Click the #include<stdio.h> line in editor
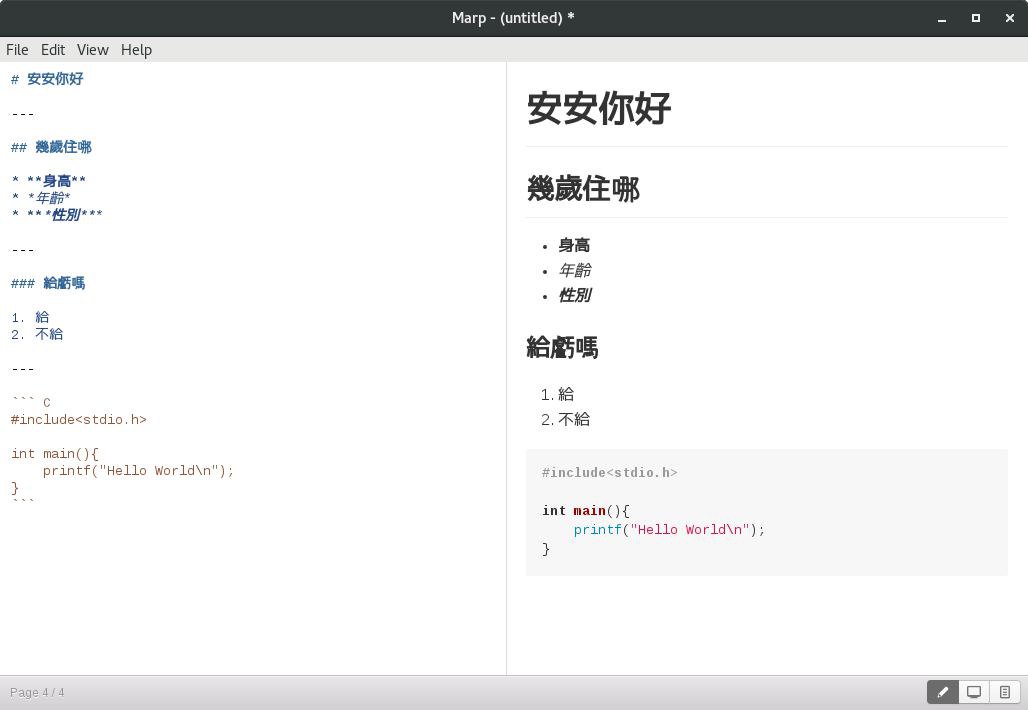Image resolution: width=1028 pixels, height=710 pixels. tap(79, 420)
